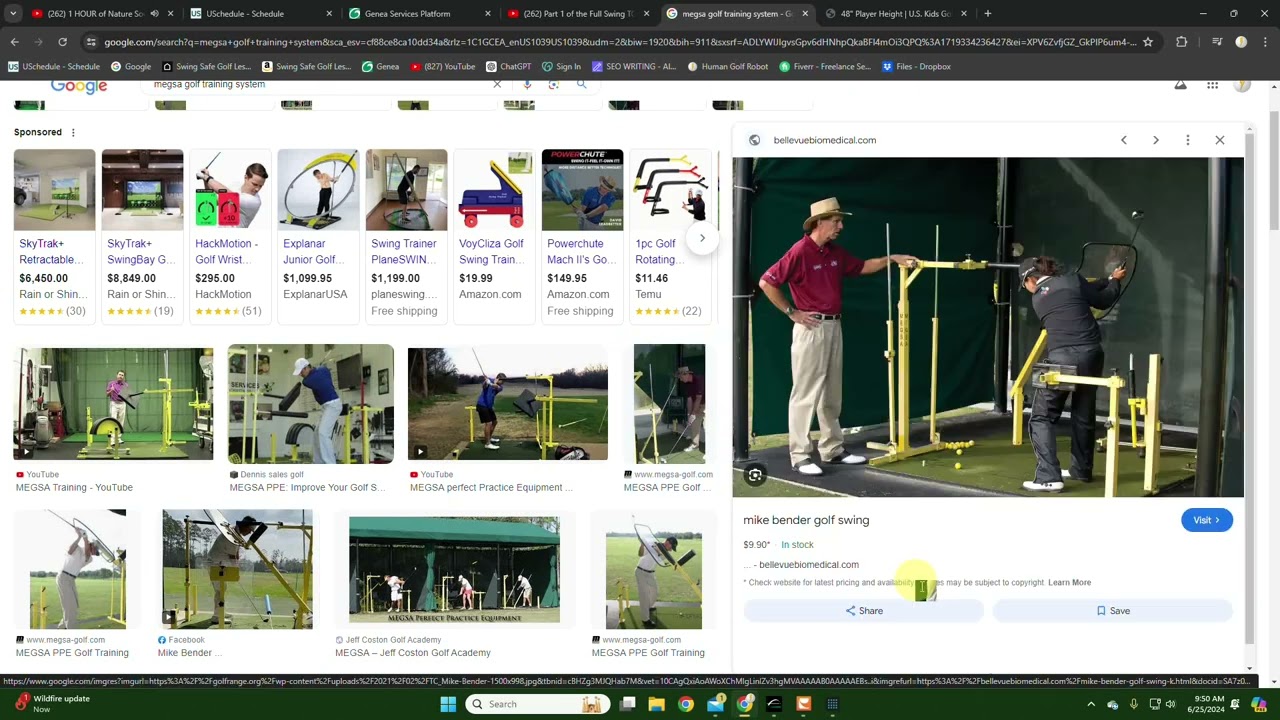Click the Visit button

pyautogui.click(x=1207, y=520)
